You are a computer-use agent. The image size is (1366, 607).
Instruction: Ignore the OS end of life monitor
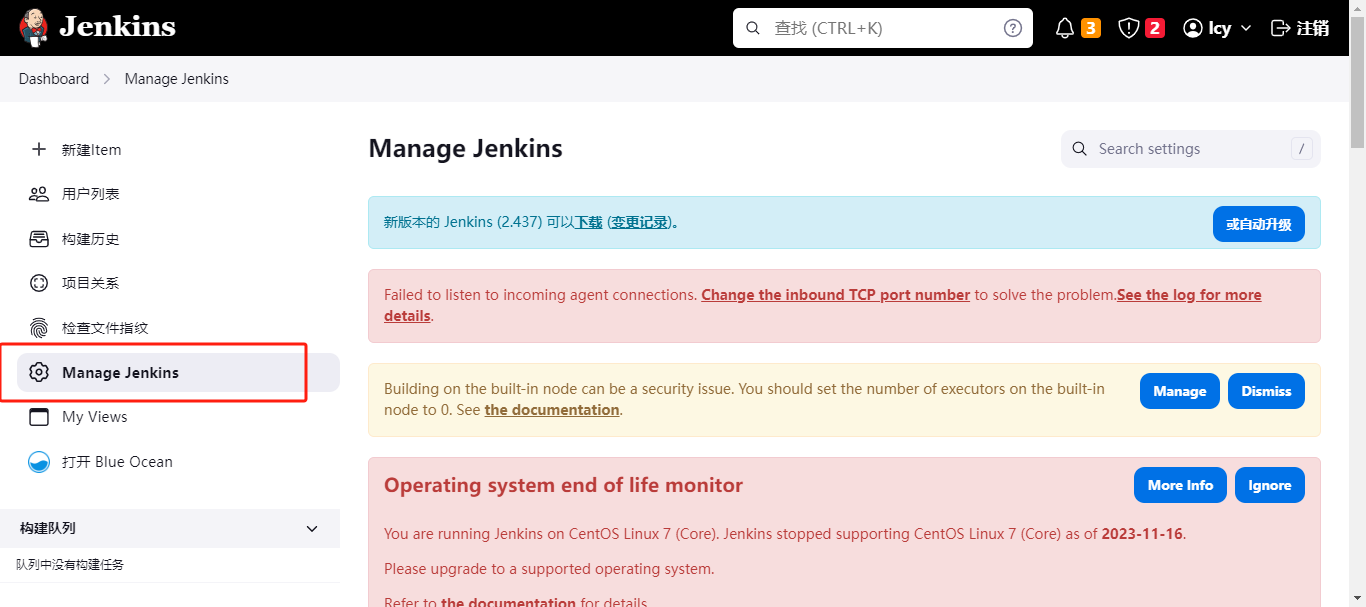point(1270,485)
